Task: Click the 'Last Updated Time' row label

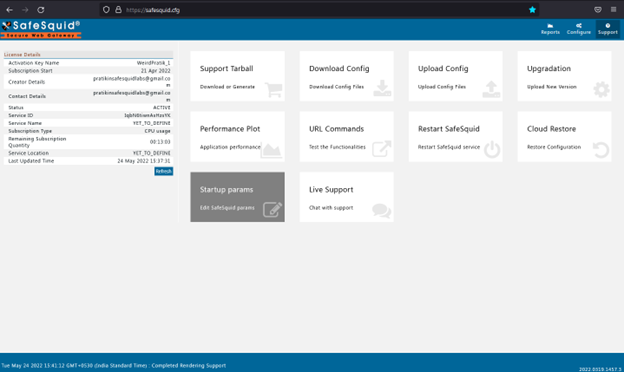Action: click(31, 161)
